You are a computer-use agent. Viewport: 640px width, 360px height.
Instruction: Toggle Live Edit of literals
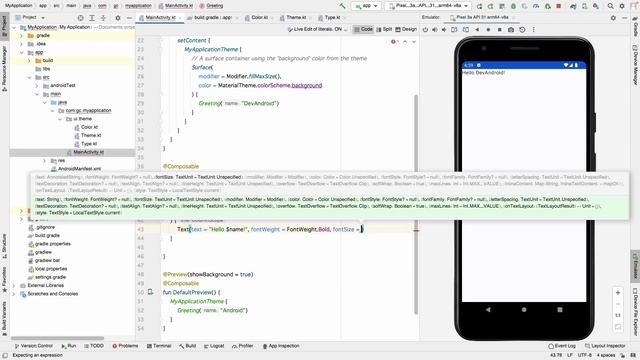point(317,29)
